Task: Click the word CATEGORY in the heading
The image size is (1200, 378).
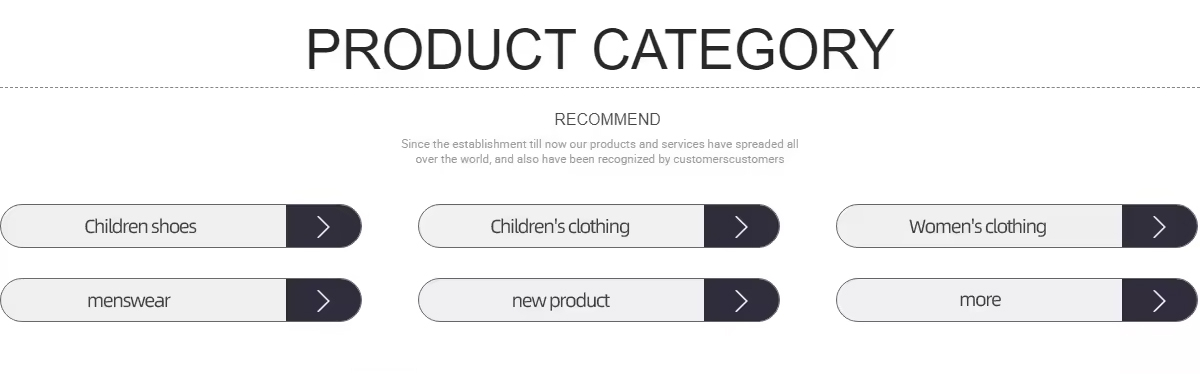Action: click(743, 49)
